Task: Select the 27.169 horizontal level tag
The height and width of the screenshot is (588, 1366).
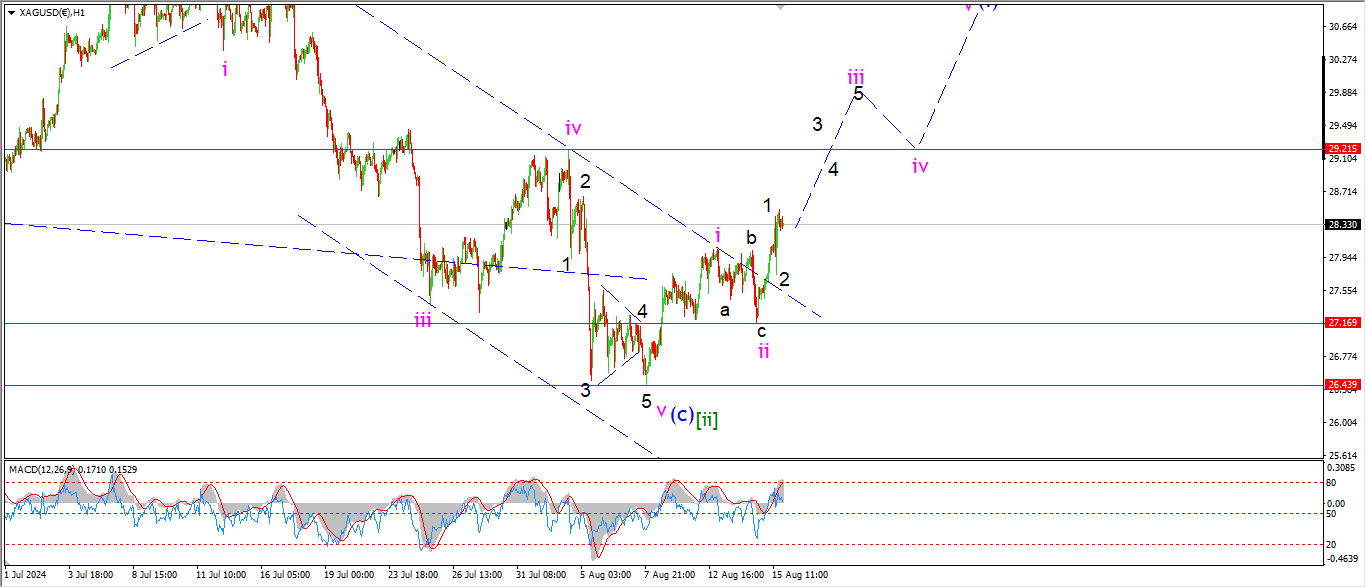Action: 1341,323
